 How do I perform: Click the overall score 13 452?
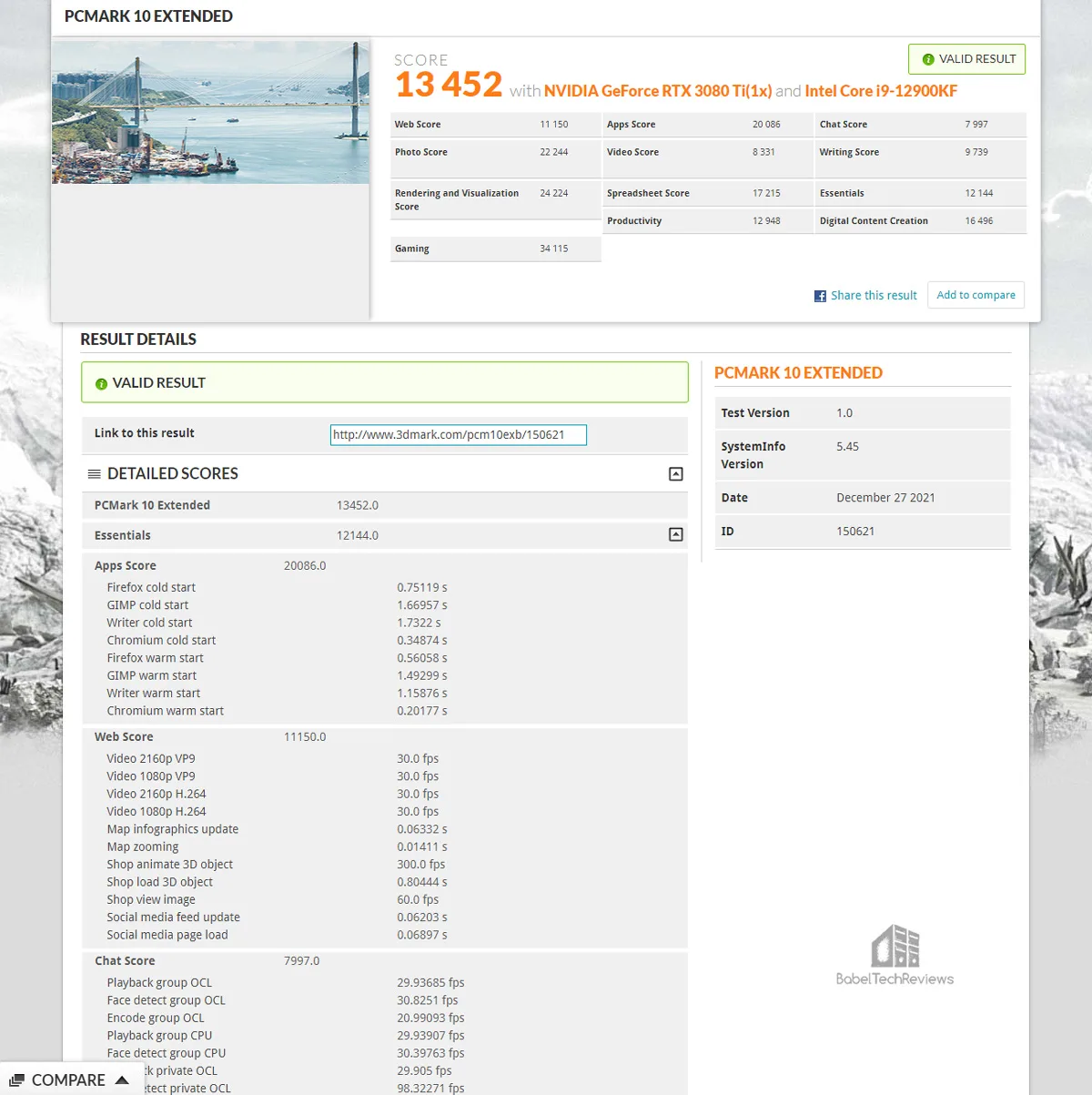(x=448, y=85)
